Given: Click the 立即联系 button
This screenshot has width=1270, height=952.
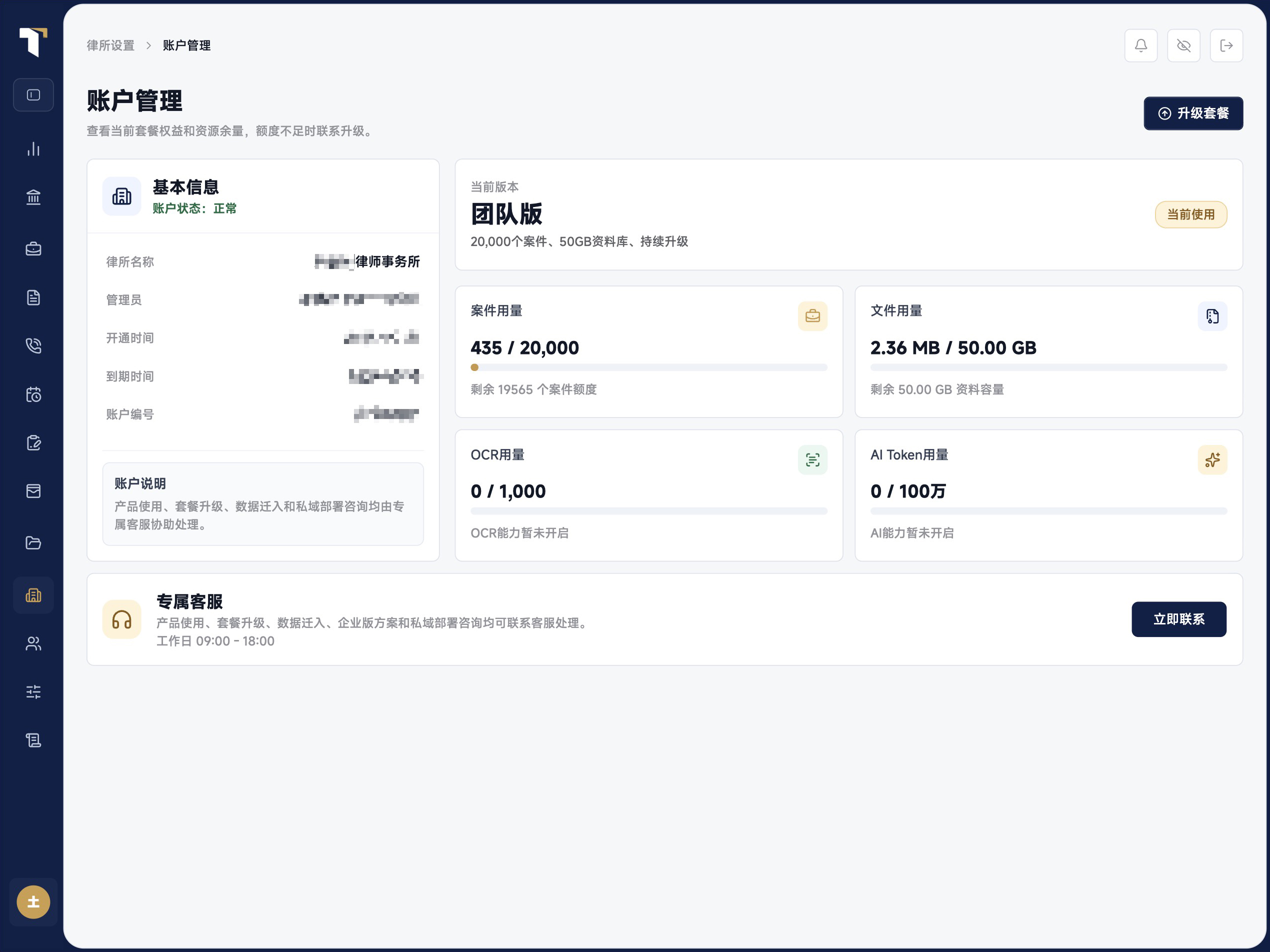Looking at the screenshot, I should pyautogui.click(x=1178, y=619).
